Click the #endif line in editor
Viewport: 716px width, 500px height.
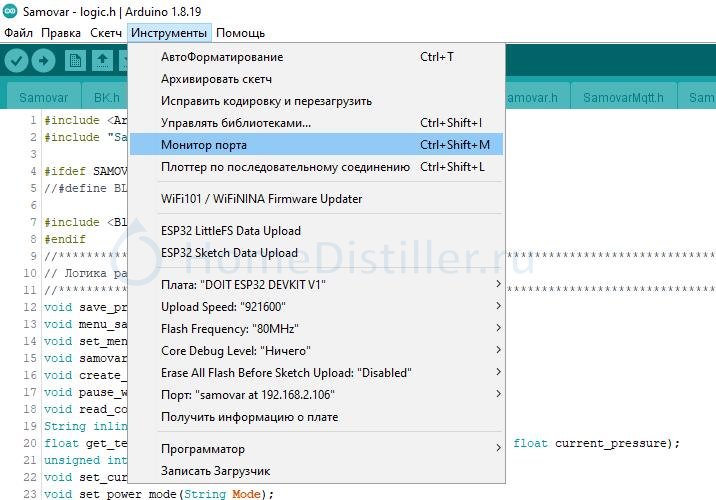click(65, 239)
